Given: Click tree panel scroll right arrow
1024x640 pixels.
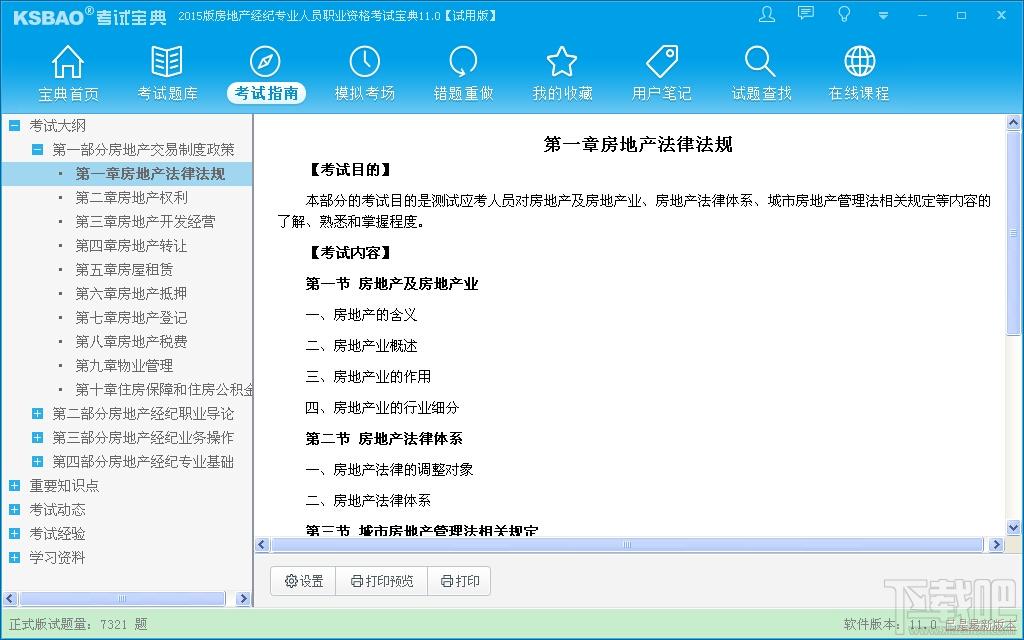Looking at the screenshot, I should tap(243, 598).
